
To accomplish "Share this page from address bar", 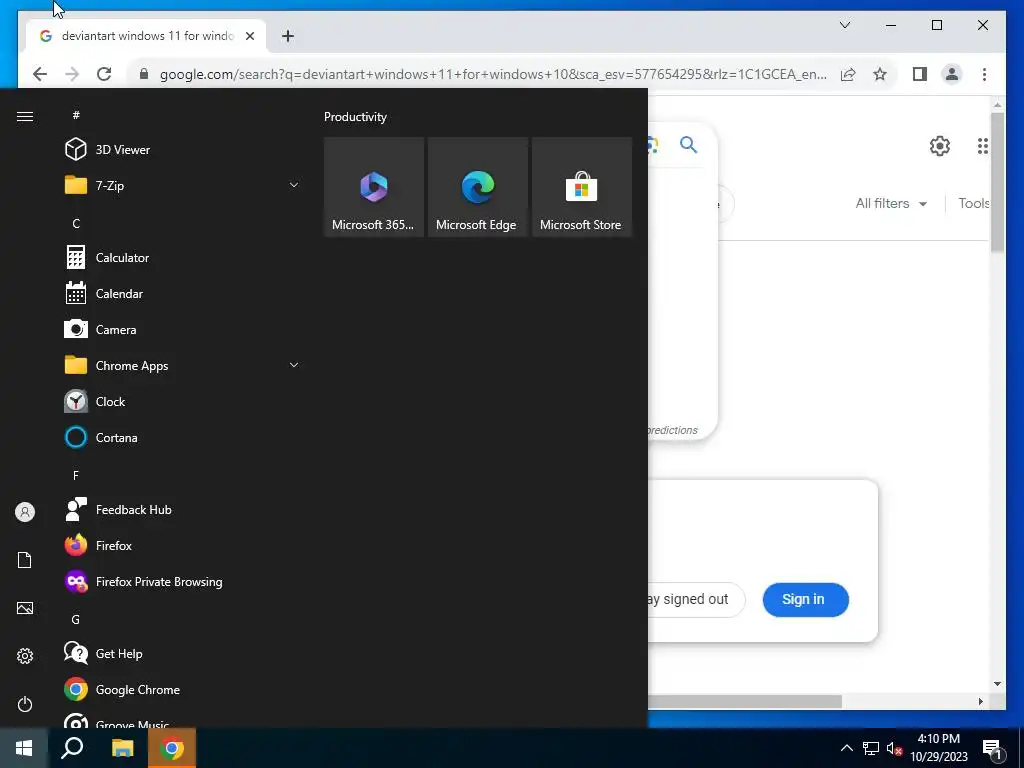I will pyautogui.click(x=848, y=74).
